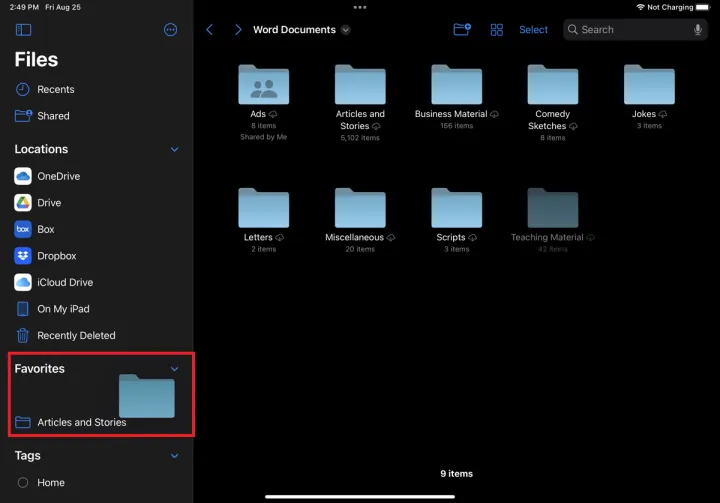Open the sidebar more options ellipsis
720x503 pixels.
pos(171,30)
